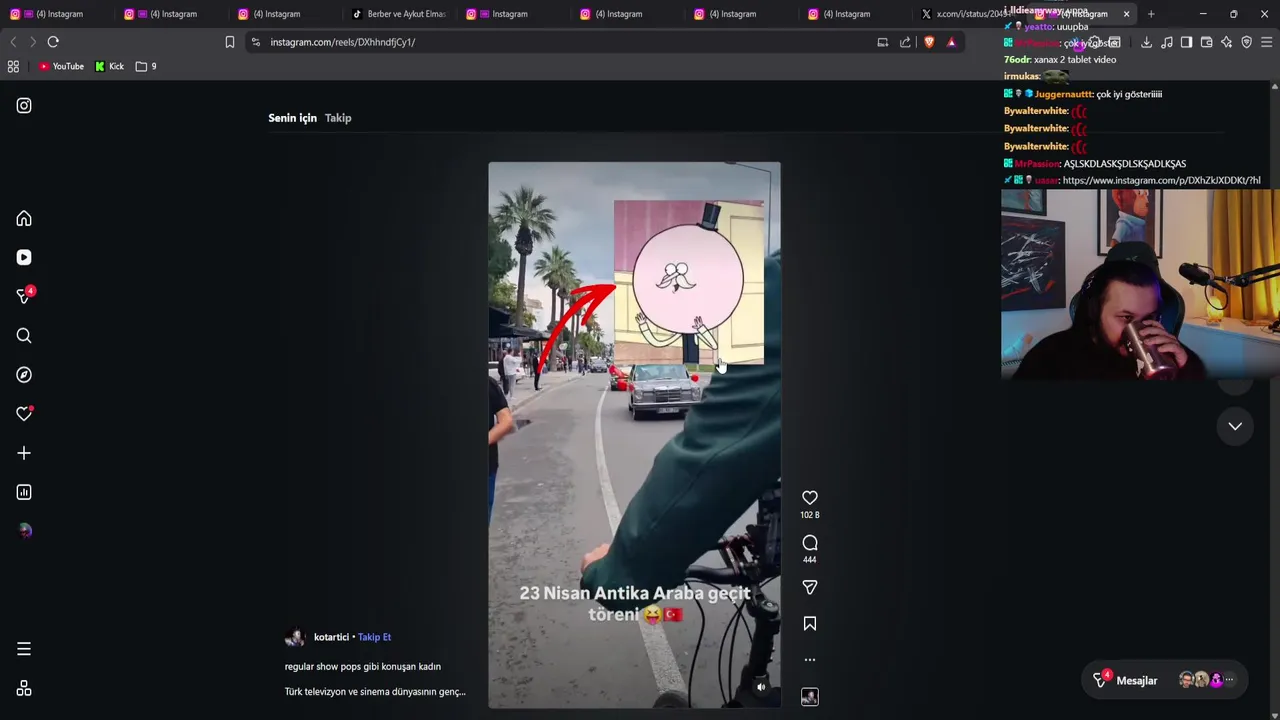Open the kotartici profile link
Image resolution: width=1280 pixels, height=720 pixels.
(x=331, y=637)
